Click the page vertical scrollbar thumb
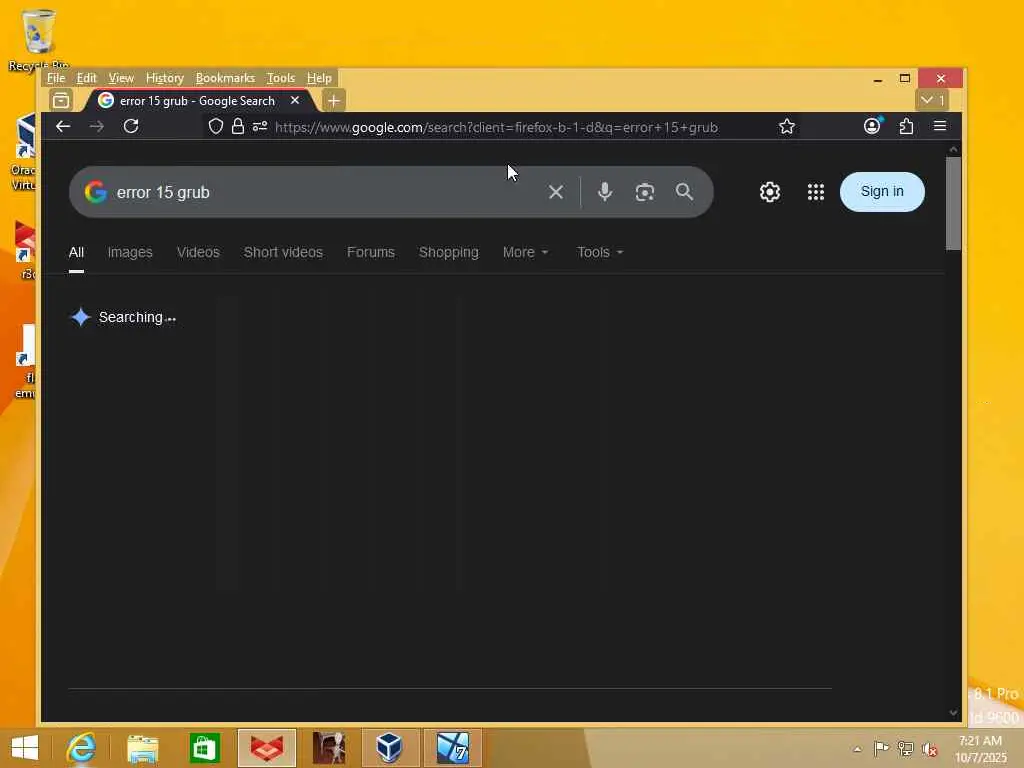Image resolution: width=1024 pixels, height=768 pixels. [953, 202]
